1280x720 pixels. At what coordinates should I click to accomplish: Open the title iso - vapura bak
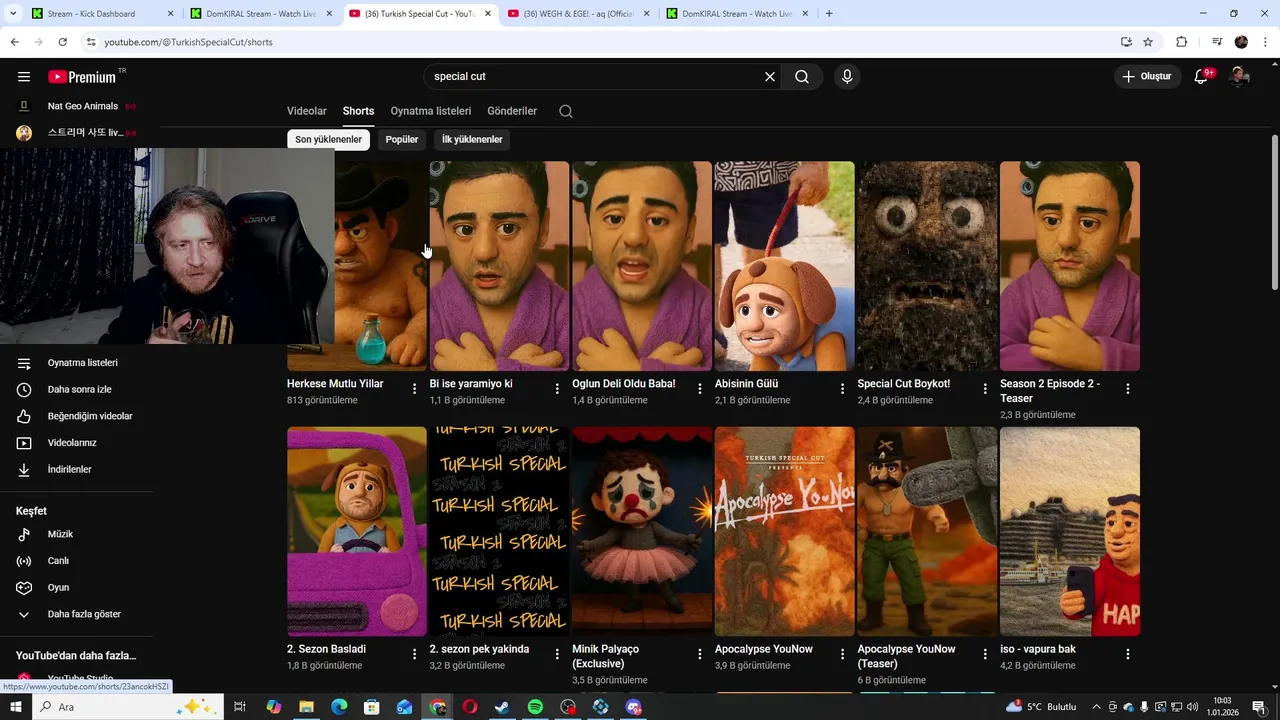[1038, 649]
